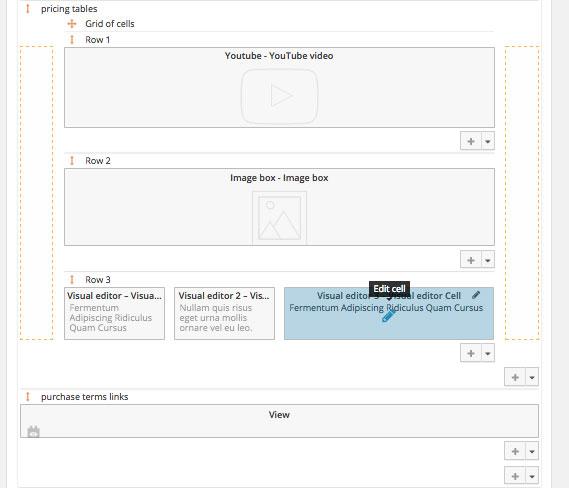
Task: Click the add button below Row 2
Action: [471, 260]
